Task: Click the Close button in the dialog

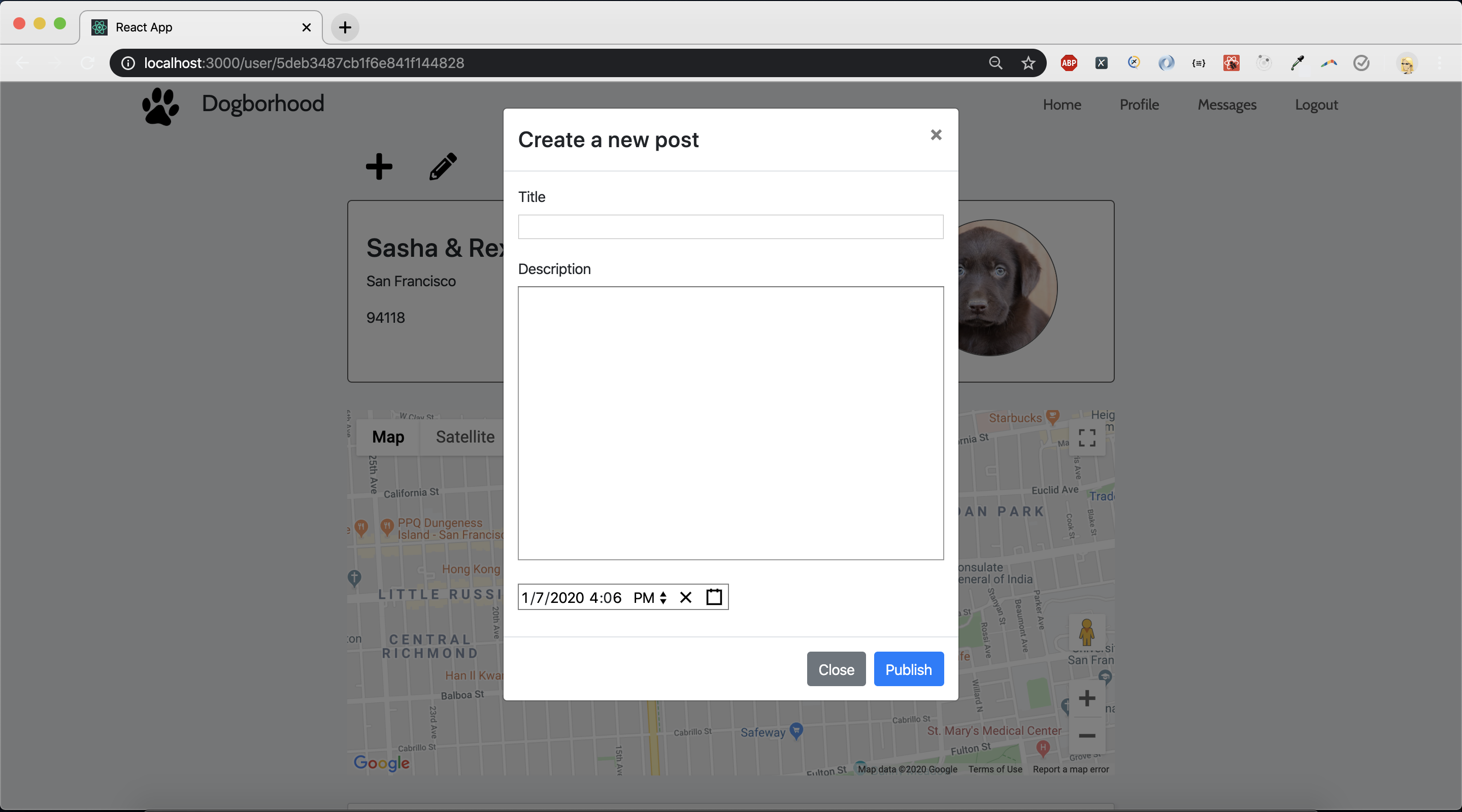Action: point(836,669)
